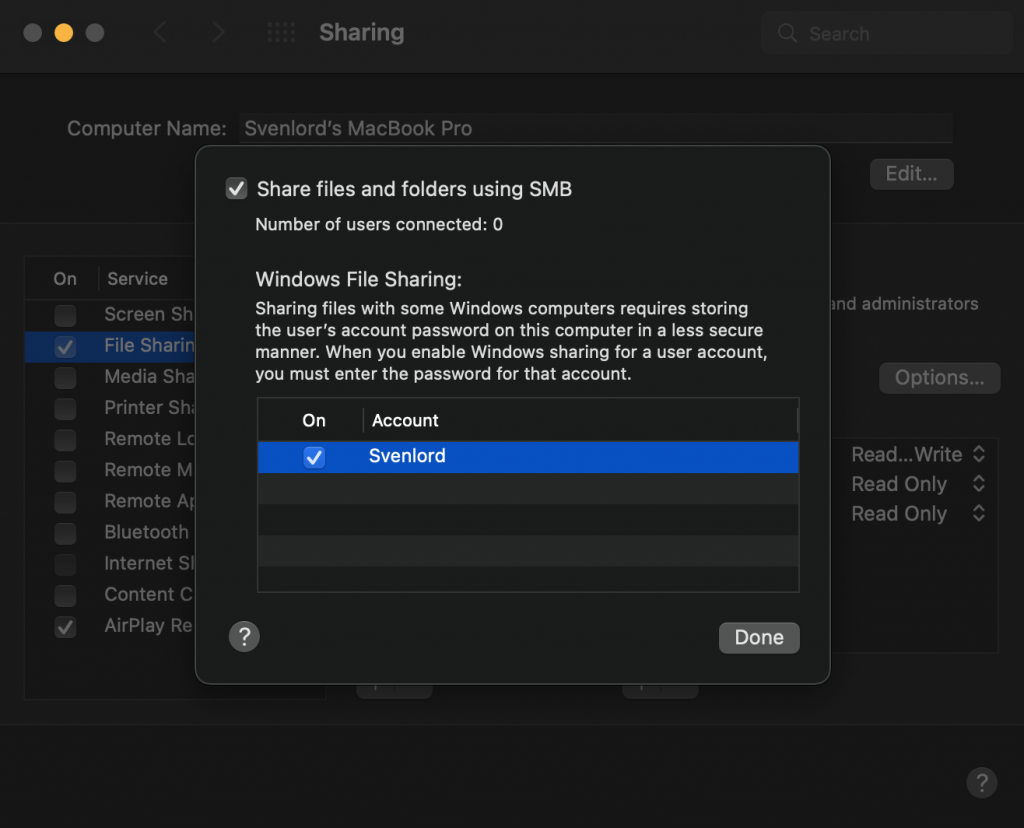Open the Show All preferences grid icon
The width and height of the screenshot is (1024, 828).
point(281,32)
